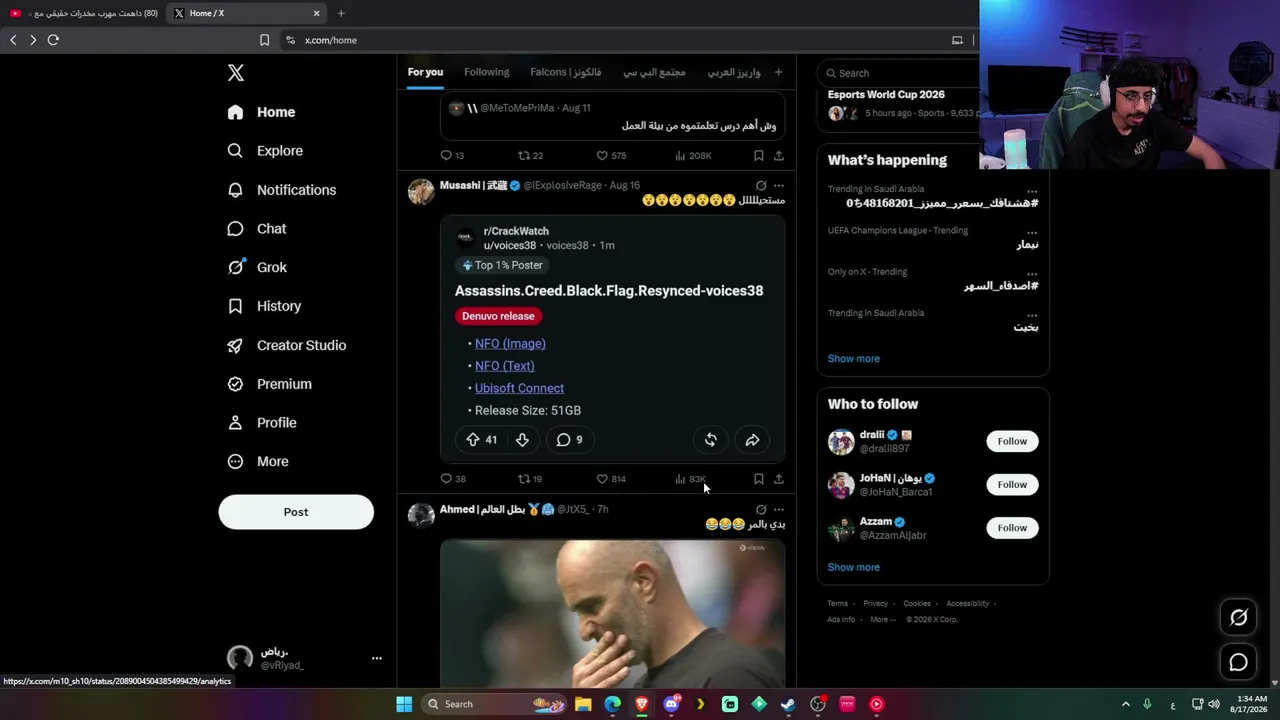Viewport: 1280px width, 720px height.
Task: Click the X logo in the sidebar
Action: (x=236, y=73)
